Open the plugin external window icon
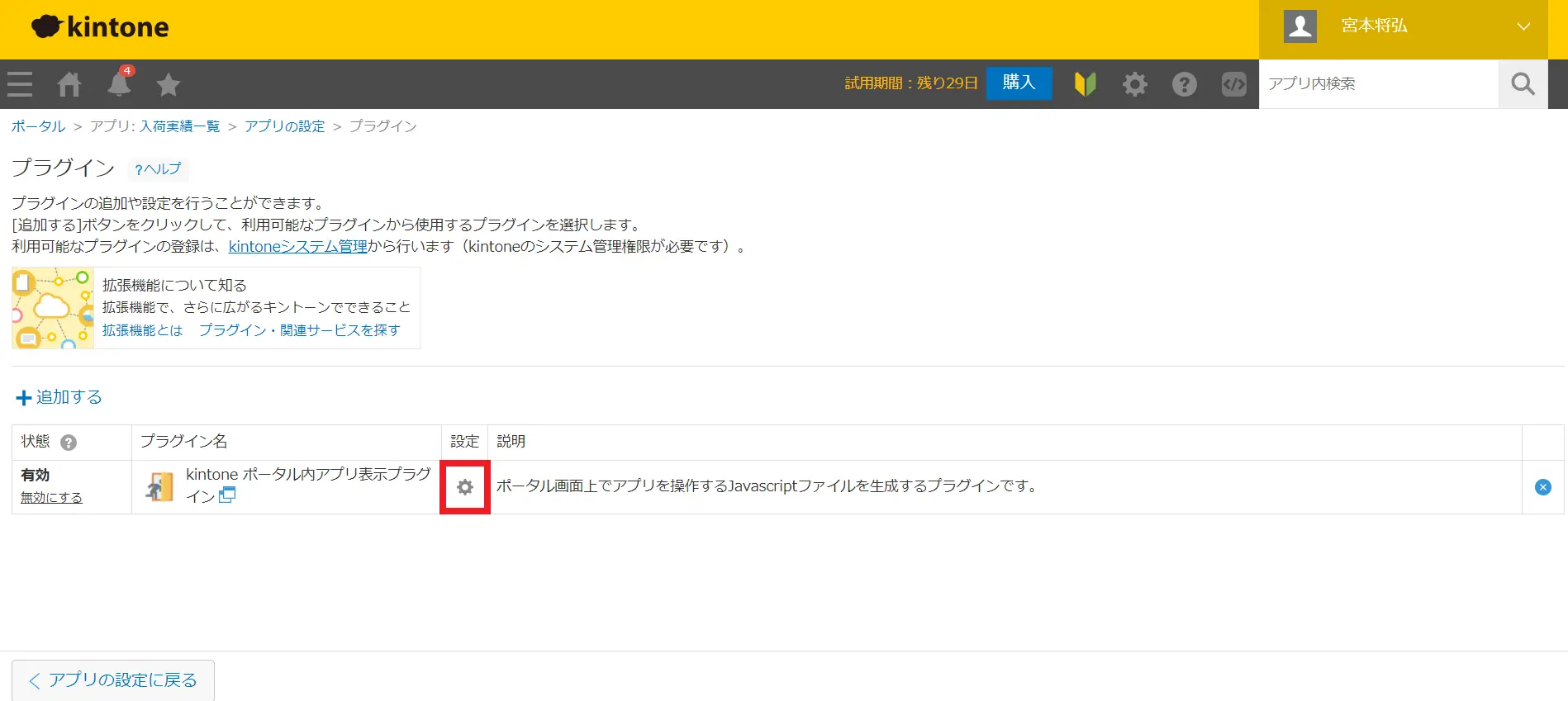Viewport: 1568px width, 701px height. coord(227,495)
